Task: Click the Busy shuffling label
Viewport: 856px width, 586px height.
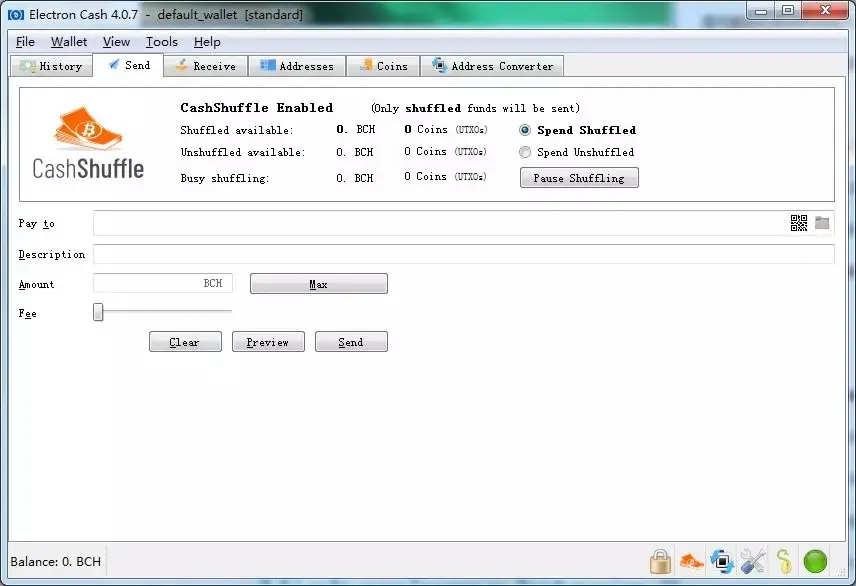Action: (x=225, y=178)
